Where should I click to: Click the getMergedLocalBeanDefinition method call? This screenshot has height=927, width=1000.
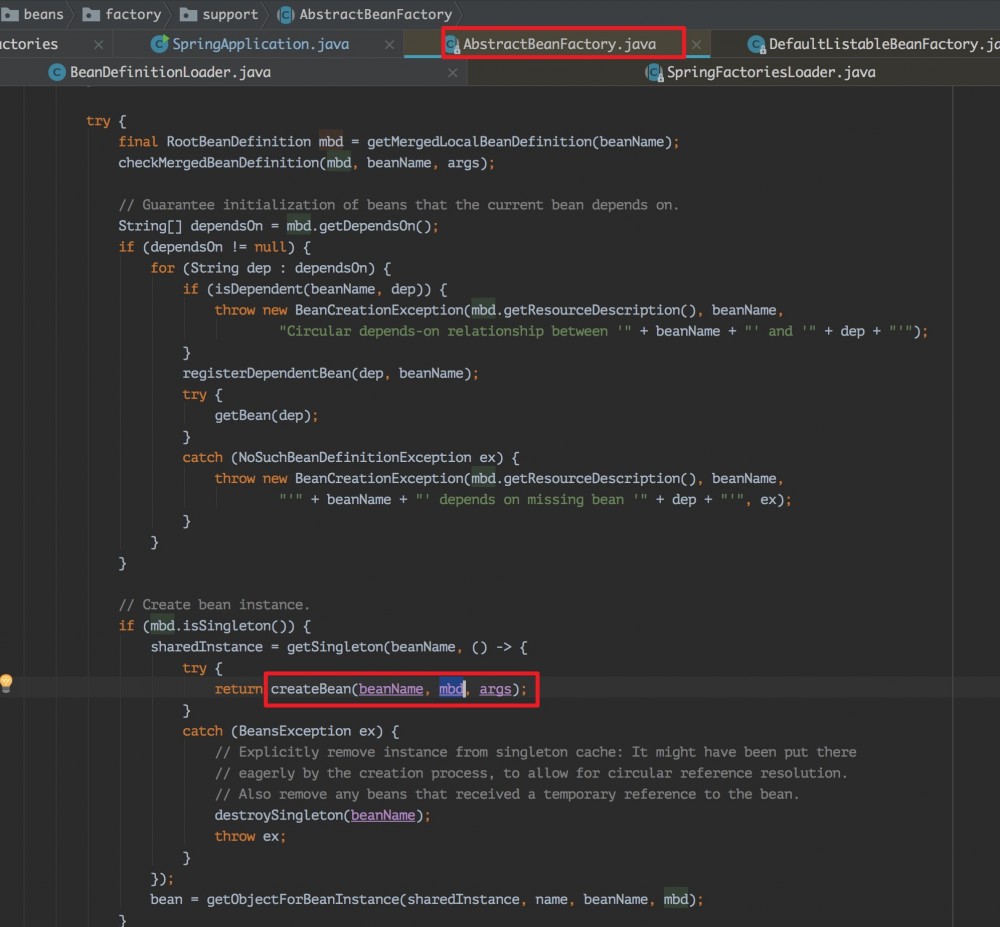[480, 142]
